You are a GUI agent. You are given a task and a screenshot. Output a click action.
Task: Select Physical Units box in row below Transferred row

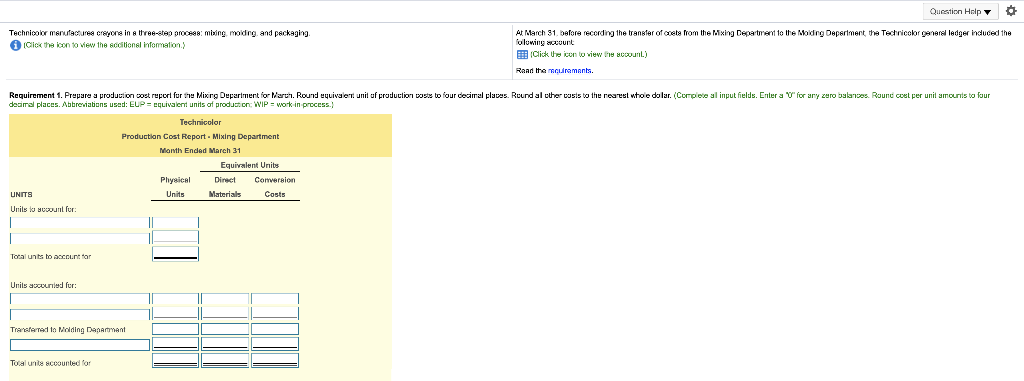[x=175, y=344]
